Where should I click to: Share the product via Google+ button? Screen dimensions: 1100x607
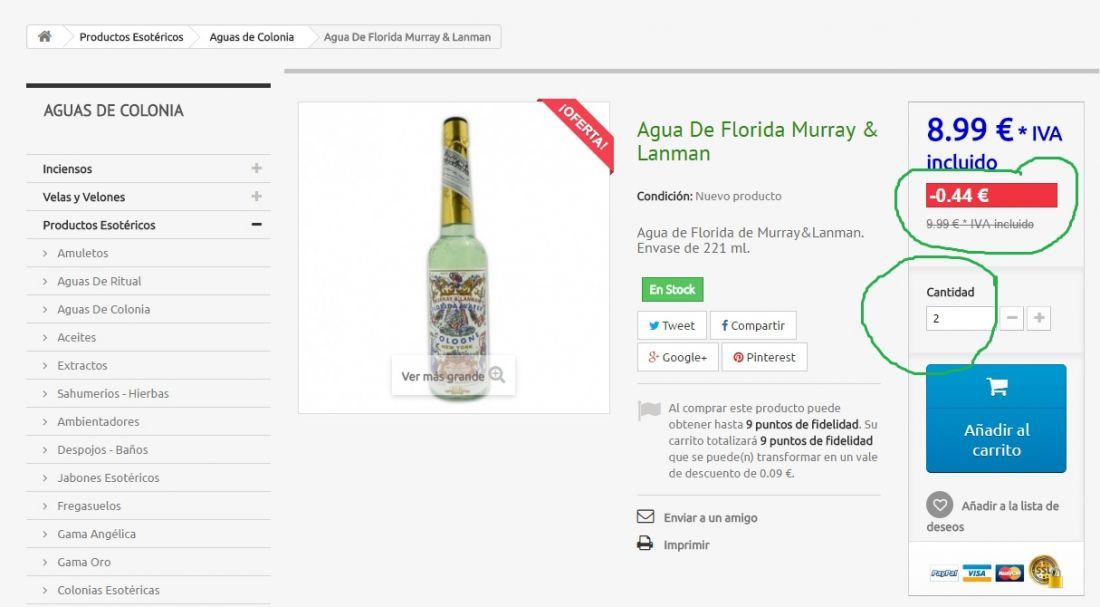(x=678, y=357)
